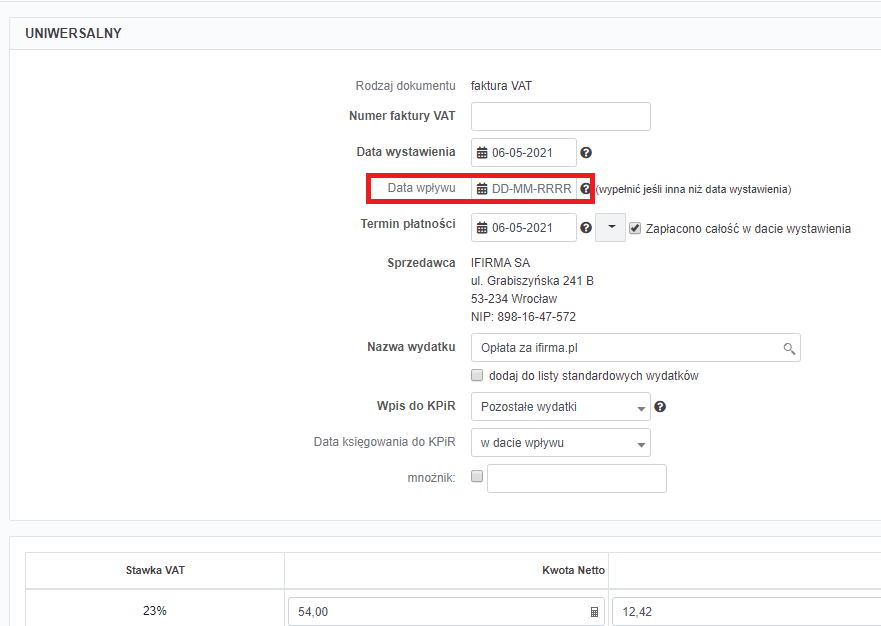Open calculator icon in Kwota Netto field

[594, 612]
